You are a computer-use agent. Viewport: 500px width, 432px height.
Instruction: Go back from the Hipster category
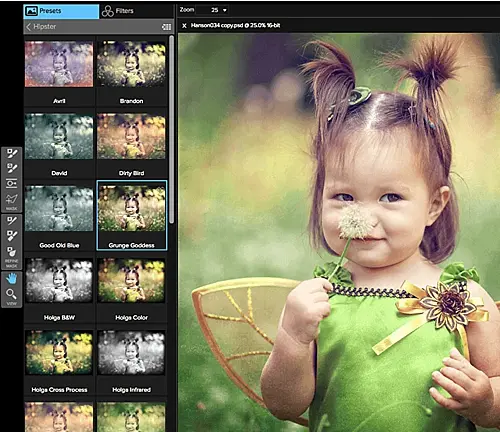(28, 27)
